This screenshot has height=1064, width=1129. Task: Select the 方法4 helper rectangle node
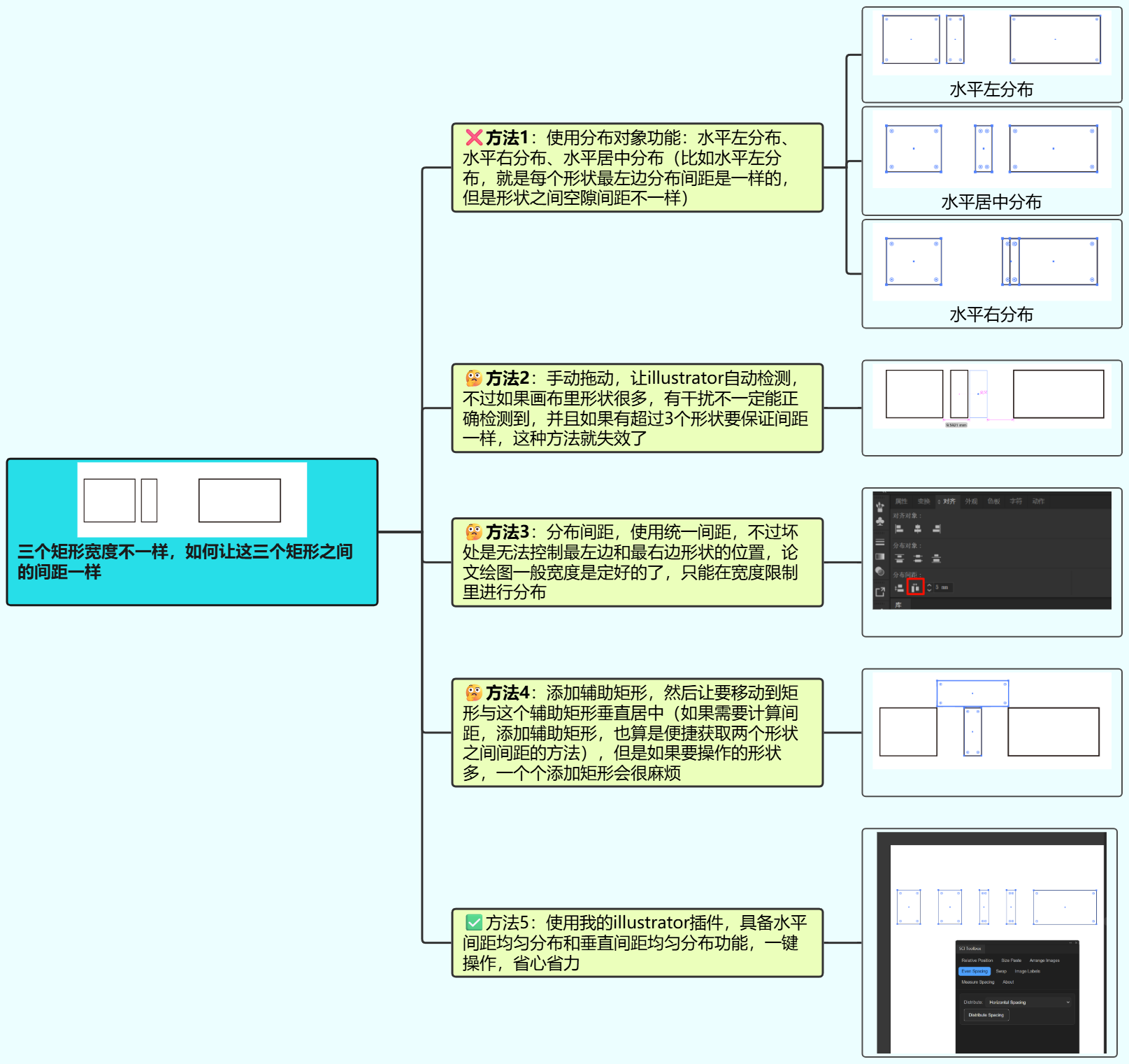tap(638, 733)
